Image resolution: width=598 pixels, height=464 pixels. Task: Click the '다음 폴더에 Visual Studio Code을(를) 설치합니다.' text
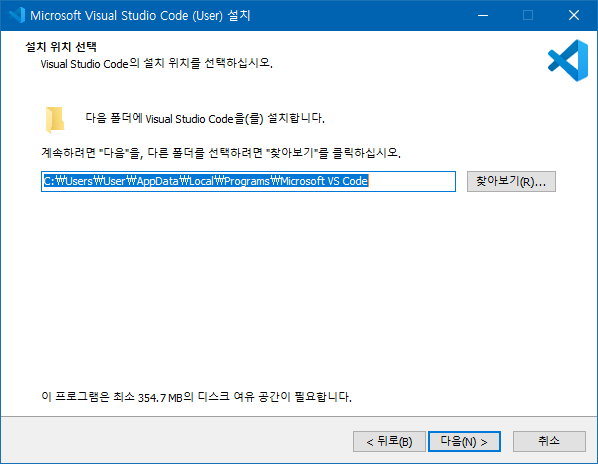coord(205,118)
